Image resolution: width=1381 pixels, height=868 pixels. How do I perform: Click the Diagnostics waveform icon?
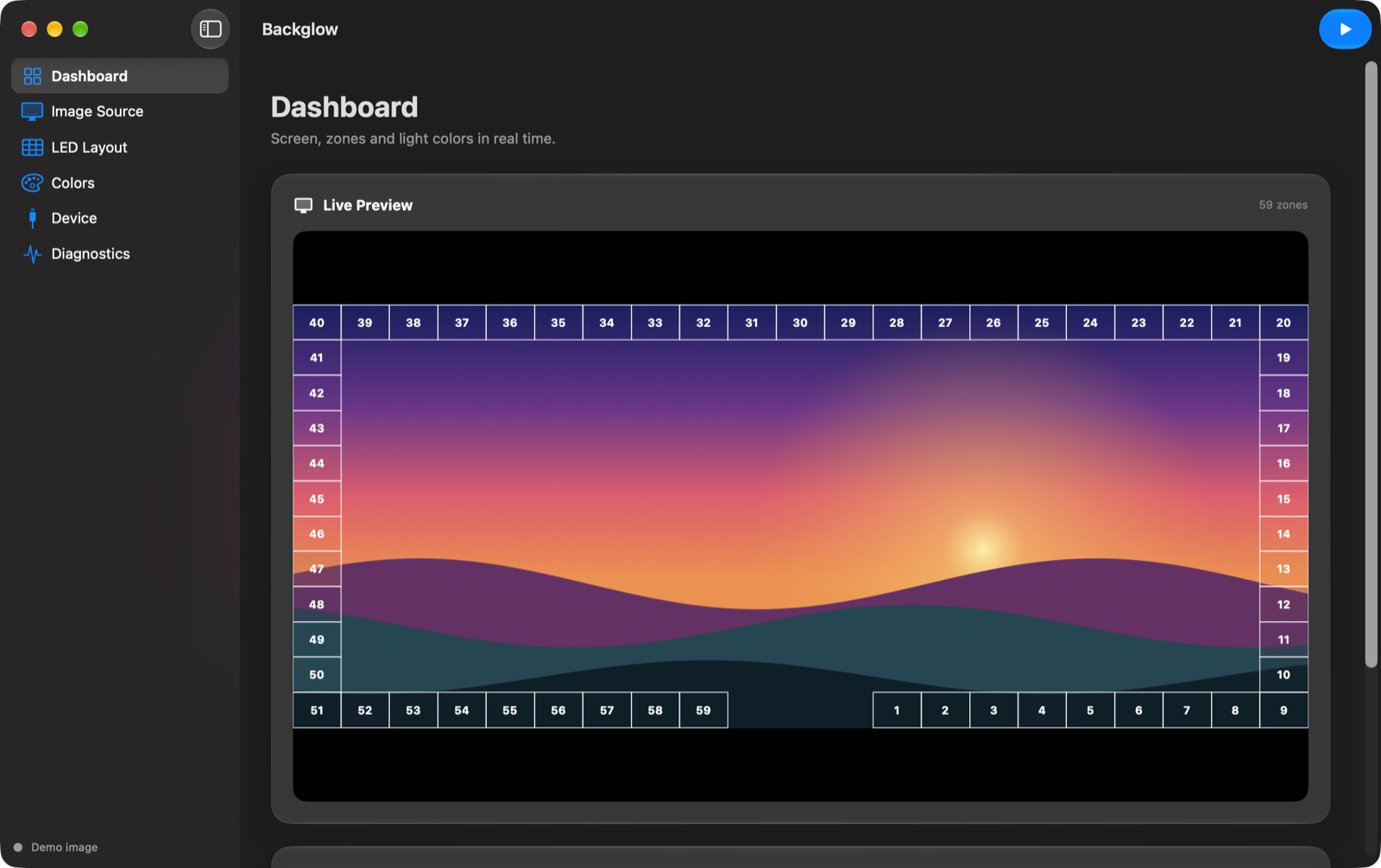coord(32,254)
